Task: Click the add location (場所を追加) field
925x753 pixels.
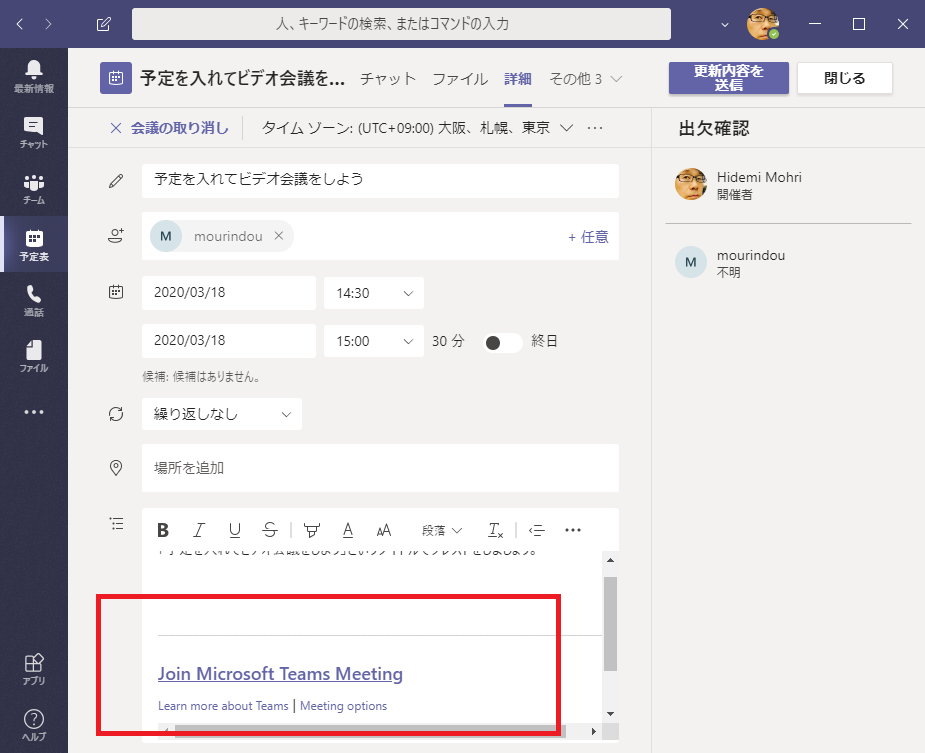Action: point(380,468)
